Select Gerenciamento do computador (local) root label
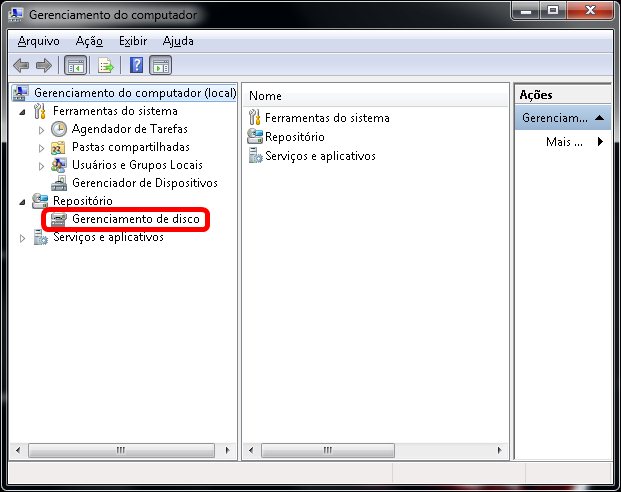The width and height of the screenshot is (621, 492). 135,93
